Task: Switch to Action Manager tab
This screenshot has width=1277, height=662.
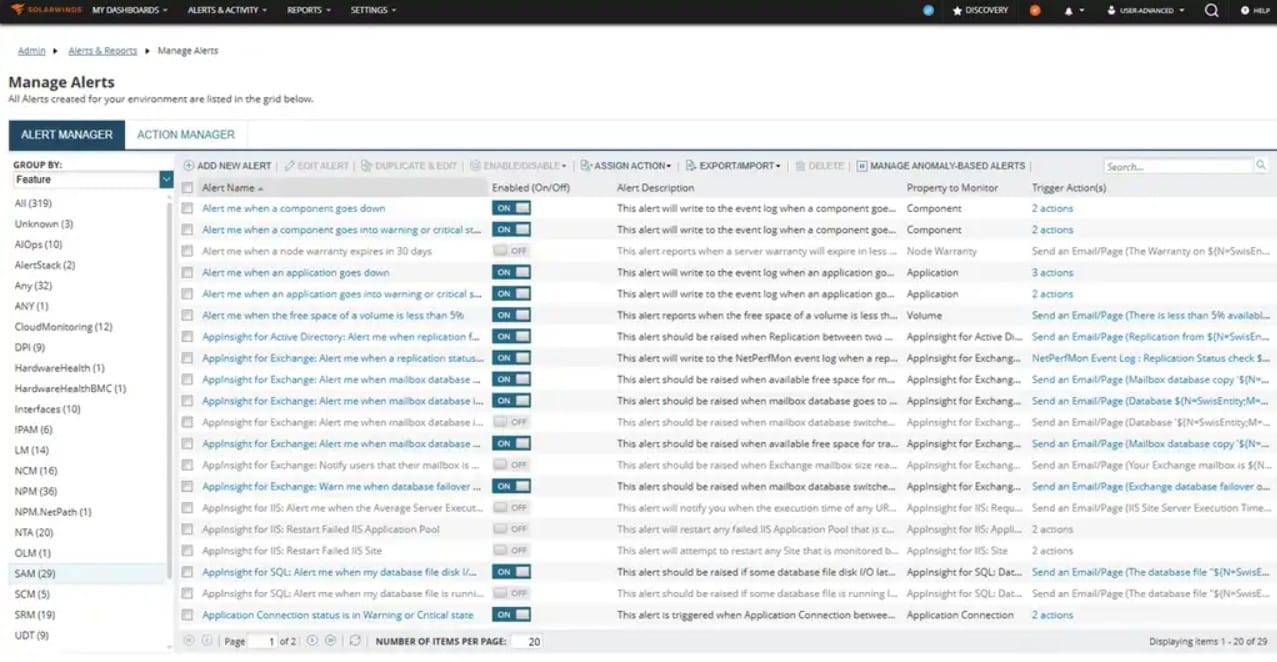Action: (186, 134)
